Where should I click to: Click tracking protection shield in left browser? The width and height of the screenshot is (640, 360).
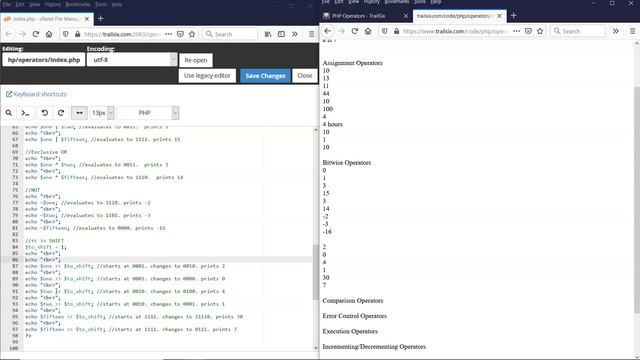65,34
